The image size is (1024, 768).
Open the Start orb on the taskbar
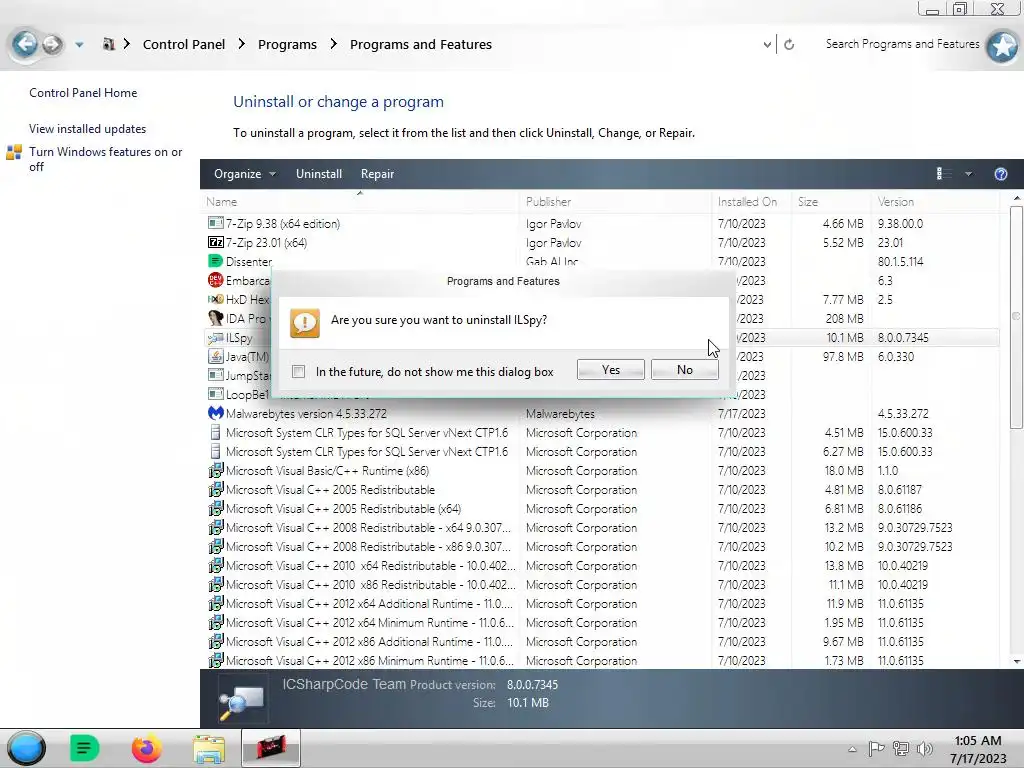point(26,748)
